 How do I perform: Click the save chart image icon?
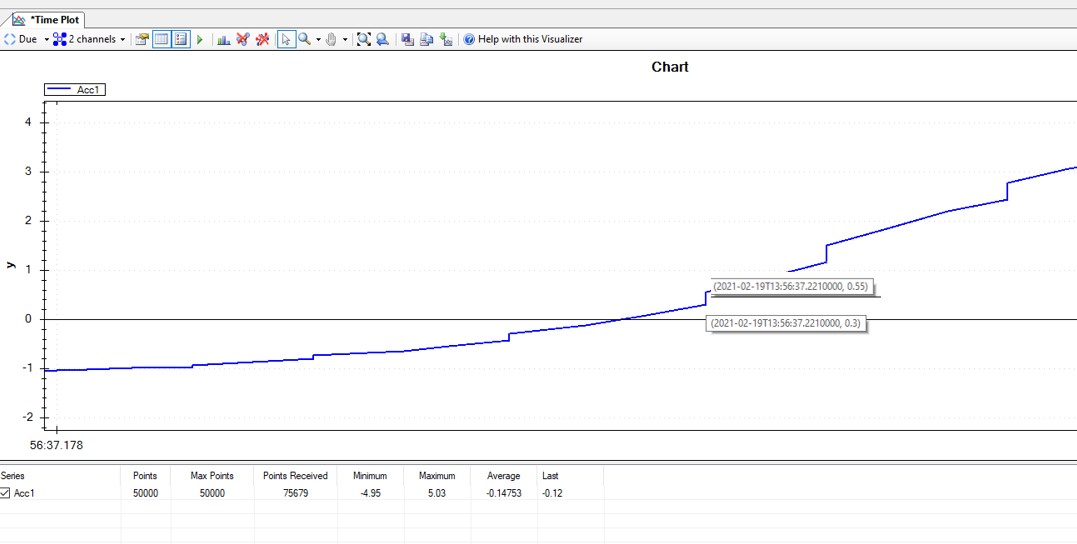click(x=407, y=39)
